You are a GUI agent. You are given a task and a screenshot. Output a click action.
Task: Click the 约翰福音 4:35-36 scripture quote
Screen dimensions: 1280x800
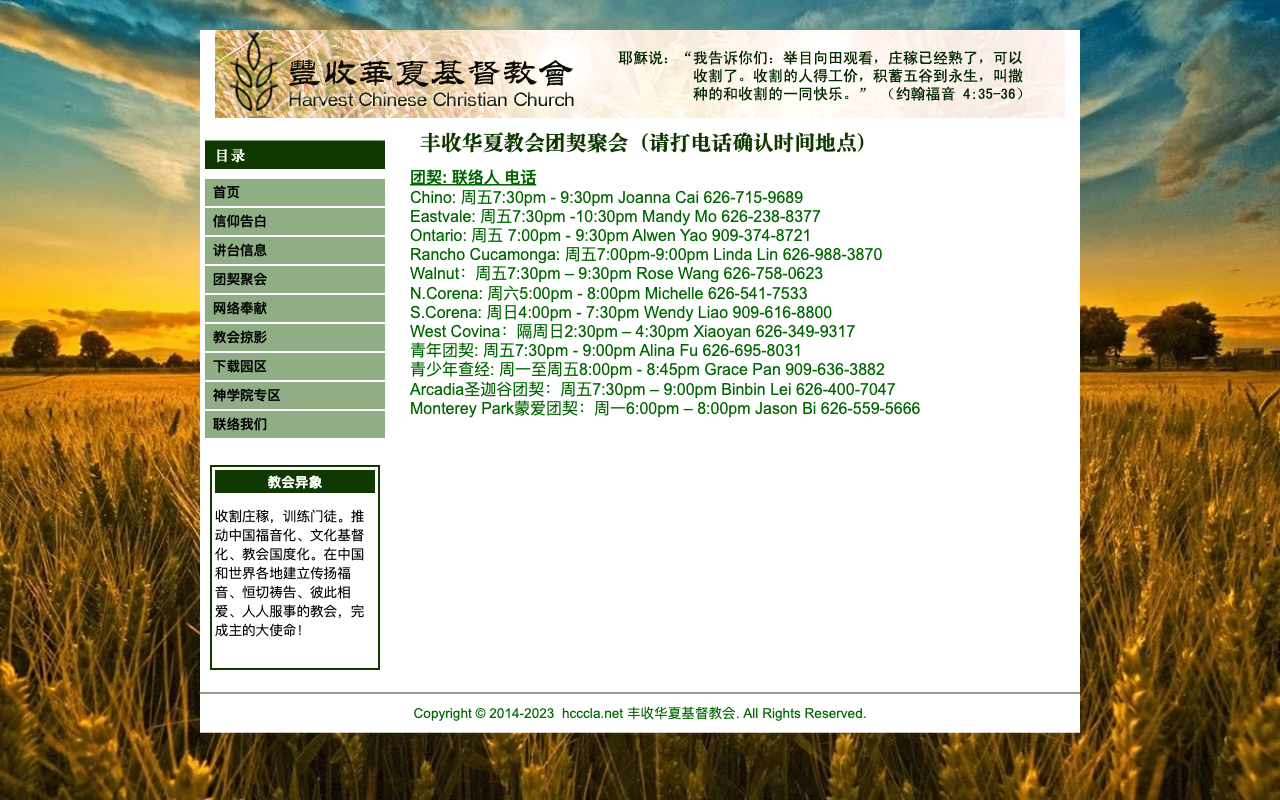(820, 76)
